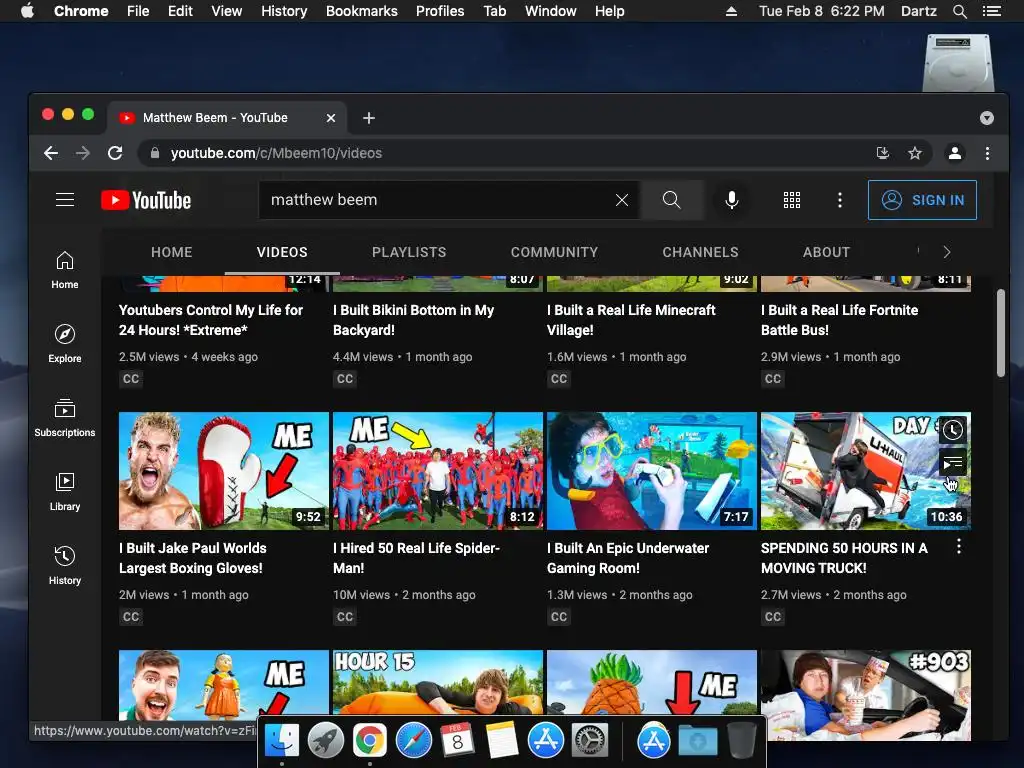Open the YouTube apps grid icon
Viewport: 1024px width, 768px height.
pyautogui.click(x=792, y=200)
